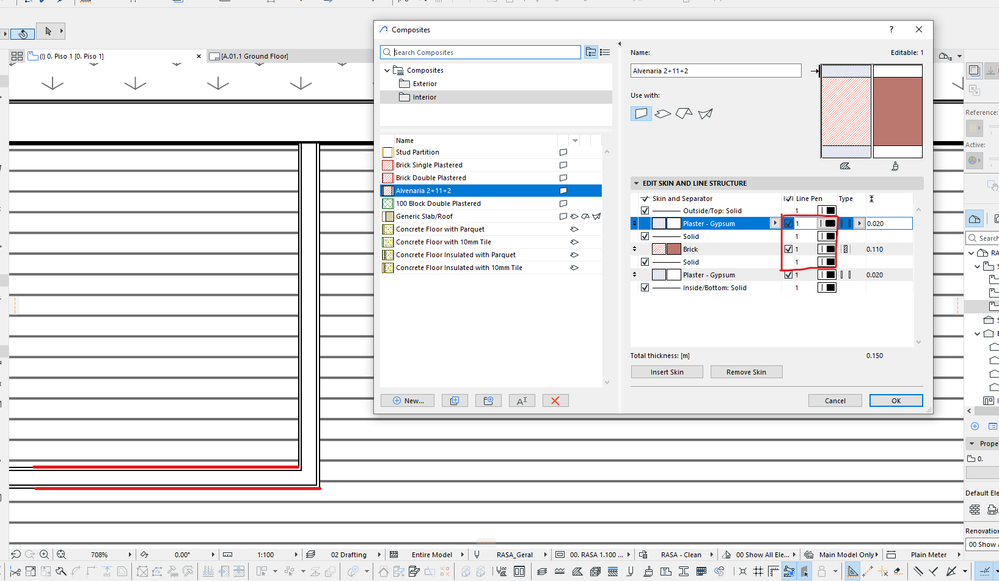Click Inside/Bottom: Solid line pen swatch
The image size is (999, 581).
[x=826, y=288]
